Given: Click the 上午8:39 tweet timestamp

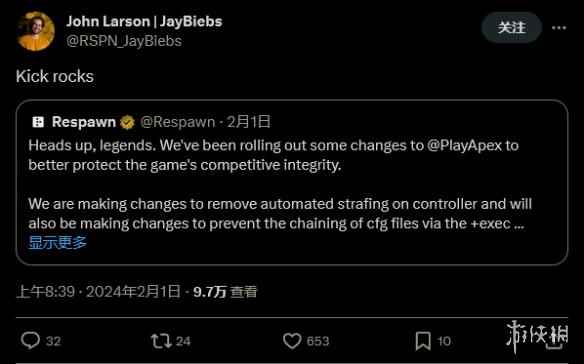Looking at the screenshot, I should pos(45,291).
